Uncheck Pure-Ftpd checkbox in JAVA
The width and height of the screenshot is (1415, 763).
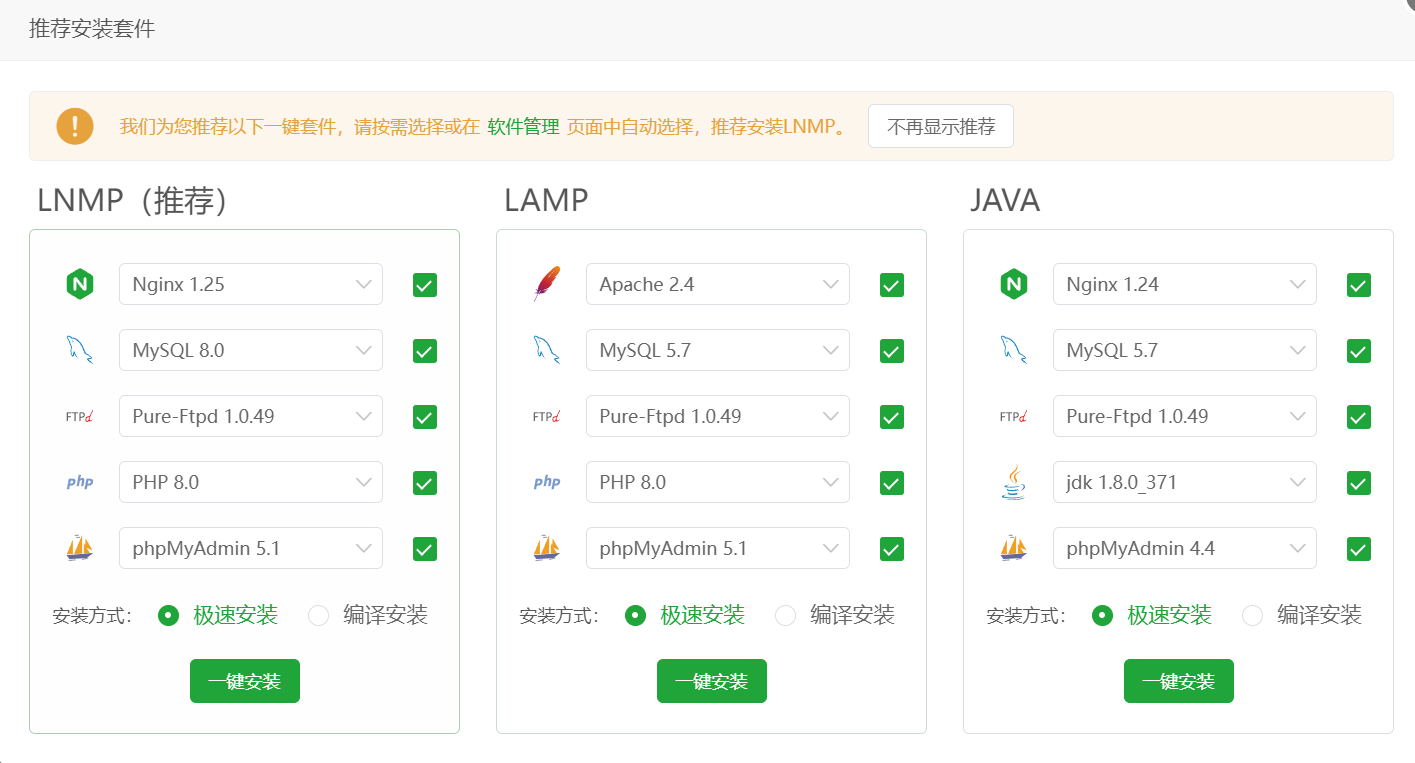pyautogui.click(x=1359, y=417)
